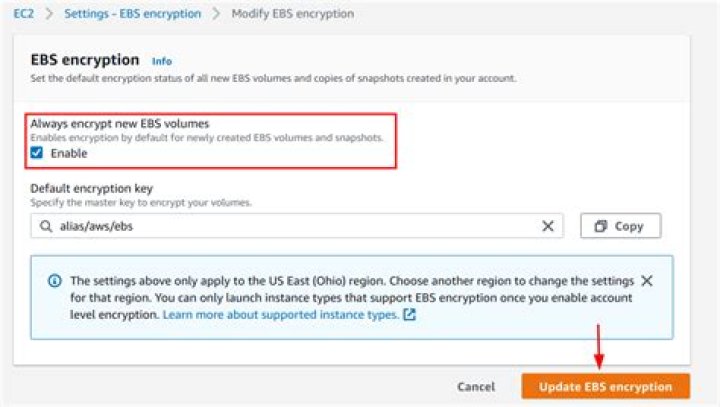Toggle the Enable encryption checkbox
Image resolution: width=720 pixels, height=407 pixels.
tap(37, 153)
